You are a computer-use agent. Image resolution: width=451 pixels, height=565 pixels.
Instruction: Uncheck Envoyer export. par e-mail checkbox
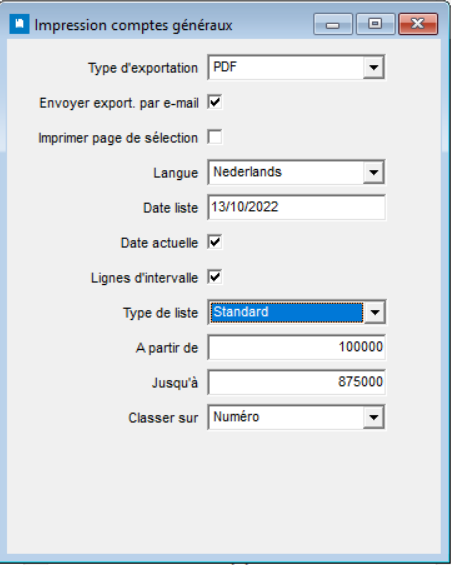[x=215, y=102]
